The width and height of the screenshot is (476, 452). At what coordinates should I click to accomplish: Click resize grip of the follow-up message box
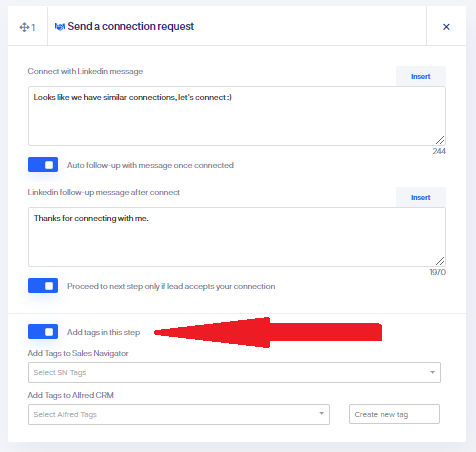click(x=440, y=261)
